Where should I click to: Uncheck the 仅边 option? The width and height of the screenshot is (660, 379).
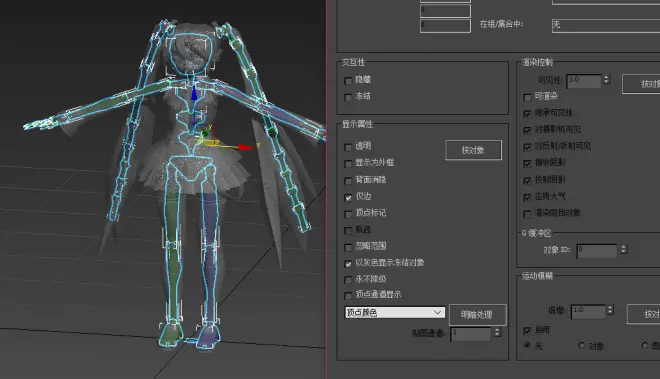(x=348, y=197)
